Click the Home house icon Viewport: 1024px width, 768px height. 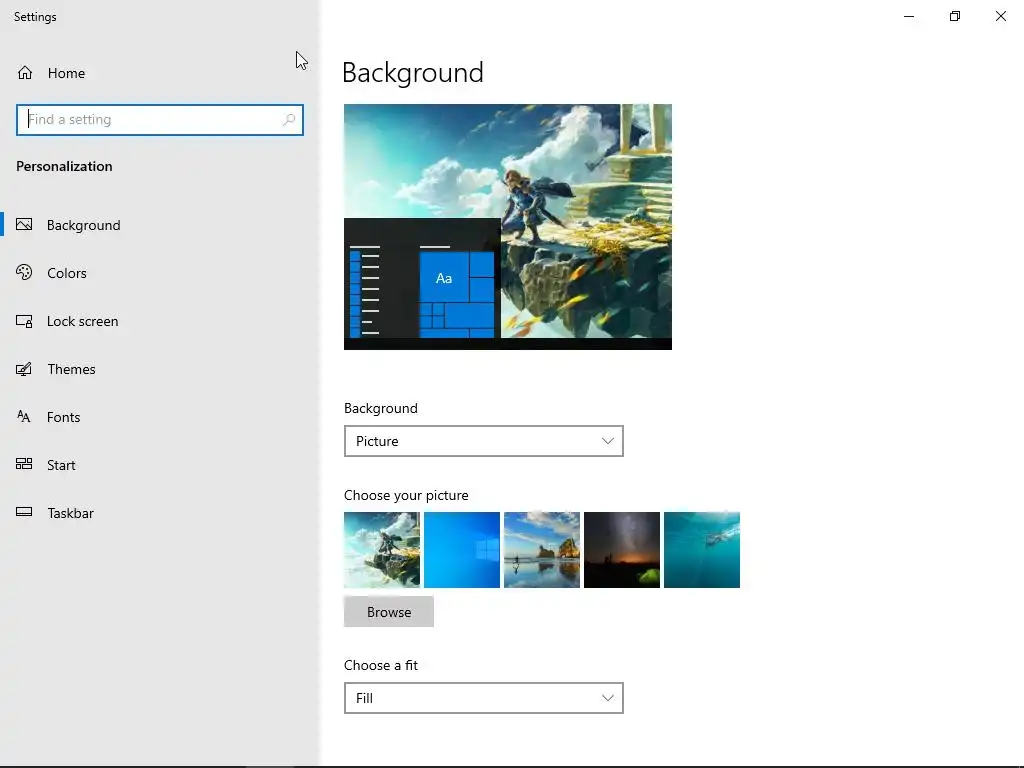click(25, 72)
